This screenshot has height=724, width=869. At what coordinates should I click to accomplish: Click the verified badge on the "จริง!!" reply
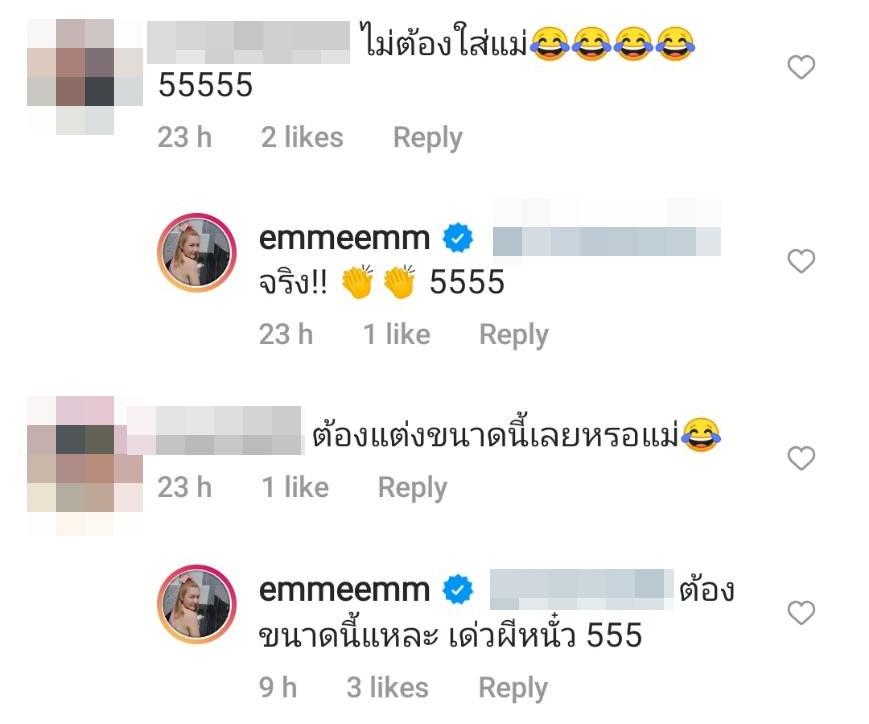coord(458,238)
